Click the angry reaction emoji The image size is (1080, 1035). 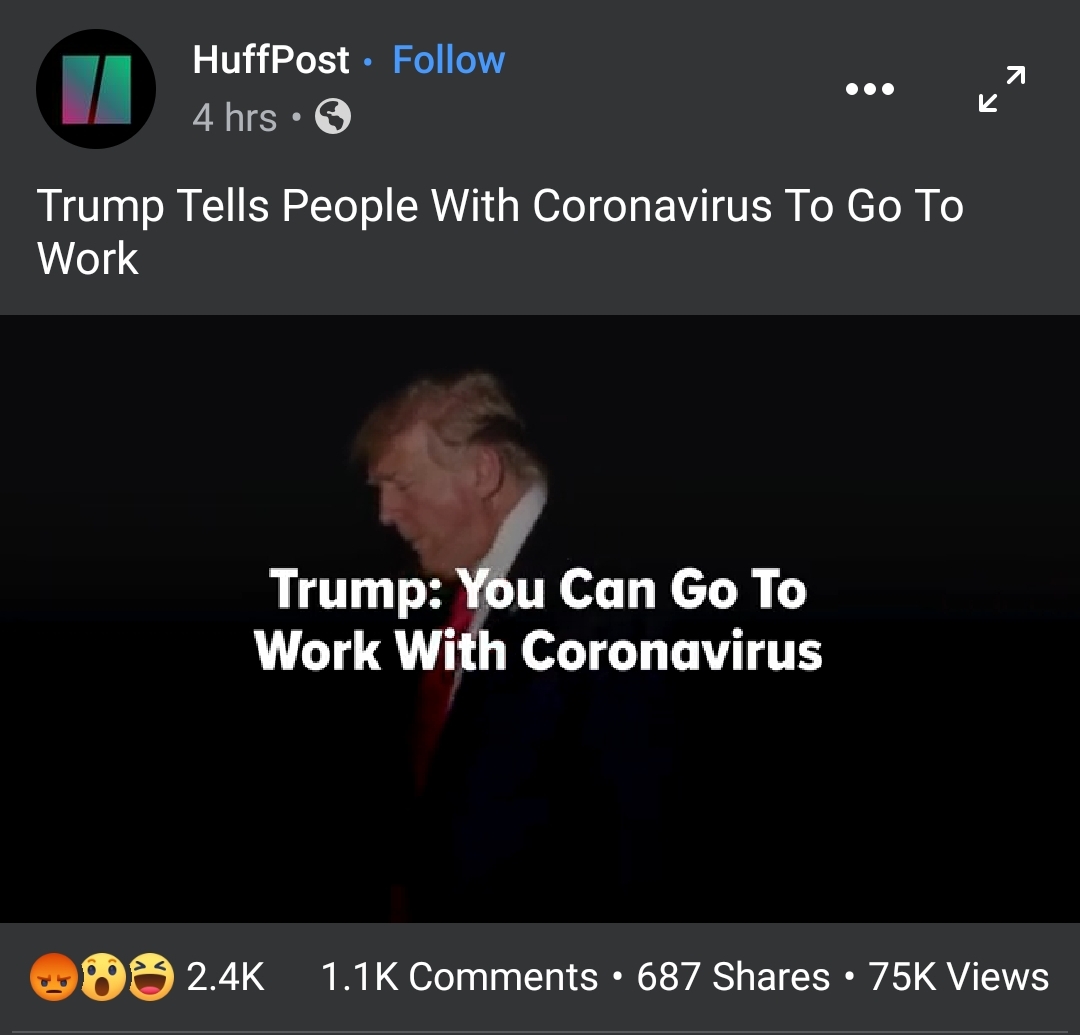53,976
